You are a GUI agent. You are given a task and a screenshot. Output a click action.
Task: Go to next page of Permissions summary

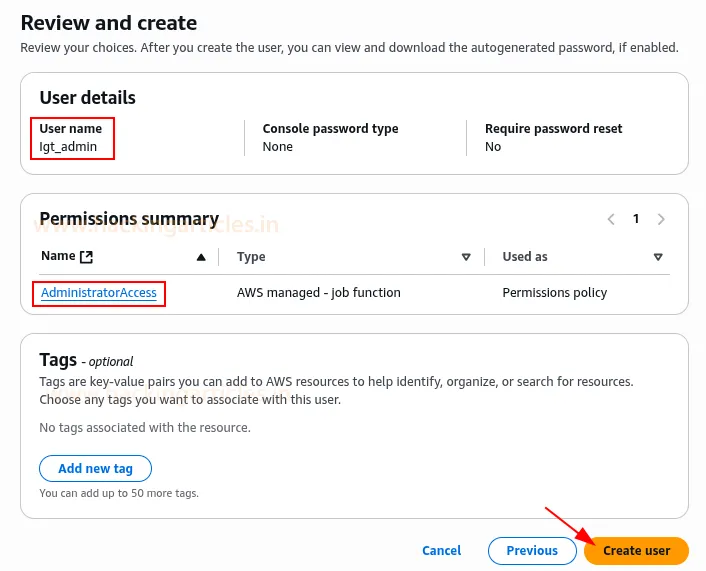[x=661, y=219]
